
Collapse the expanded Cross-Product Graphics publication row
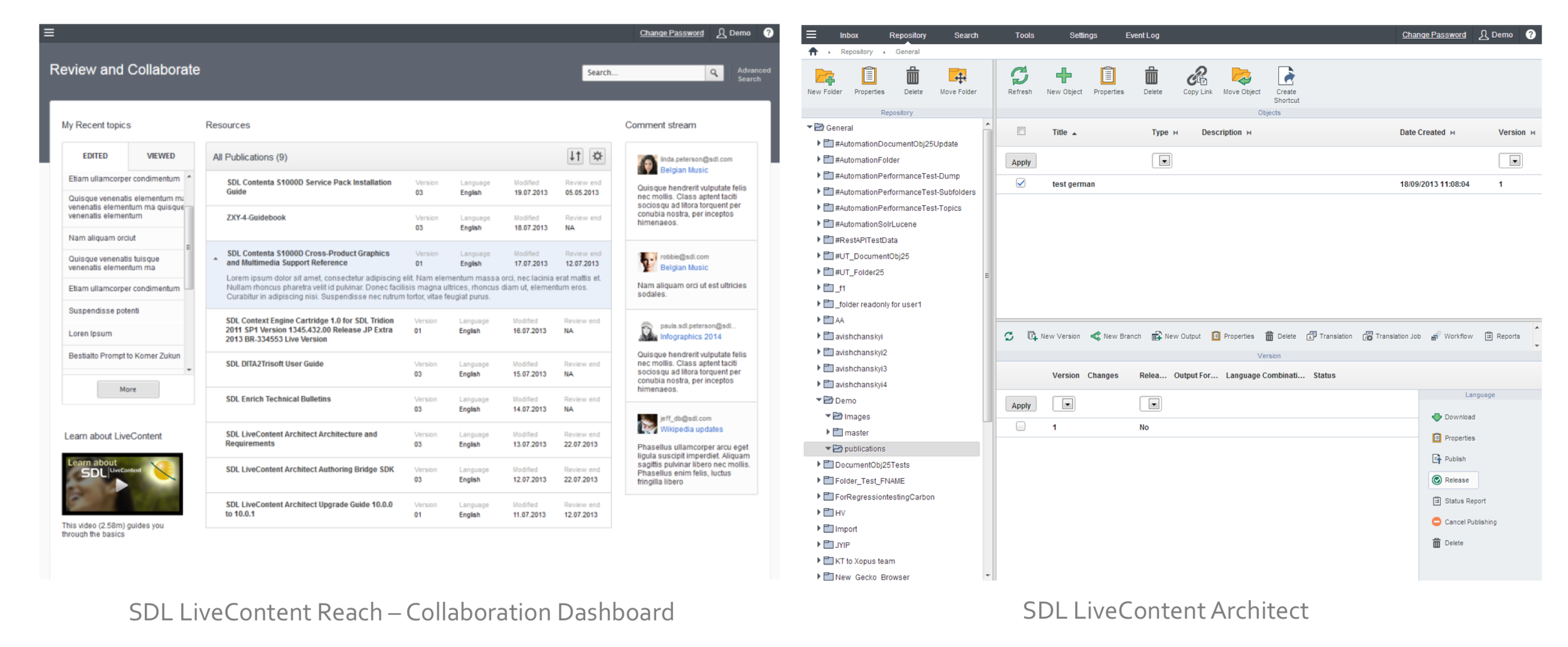tap(215, 259)
